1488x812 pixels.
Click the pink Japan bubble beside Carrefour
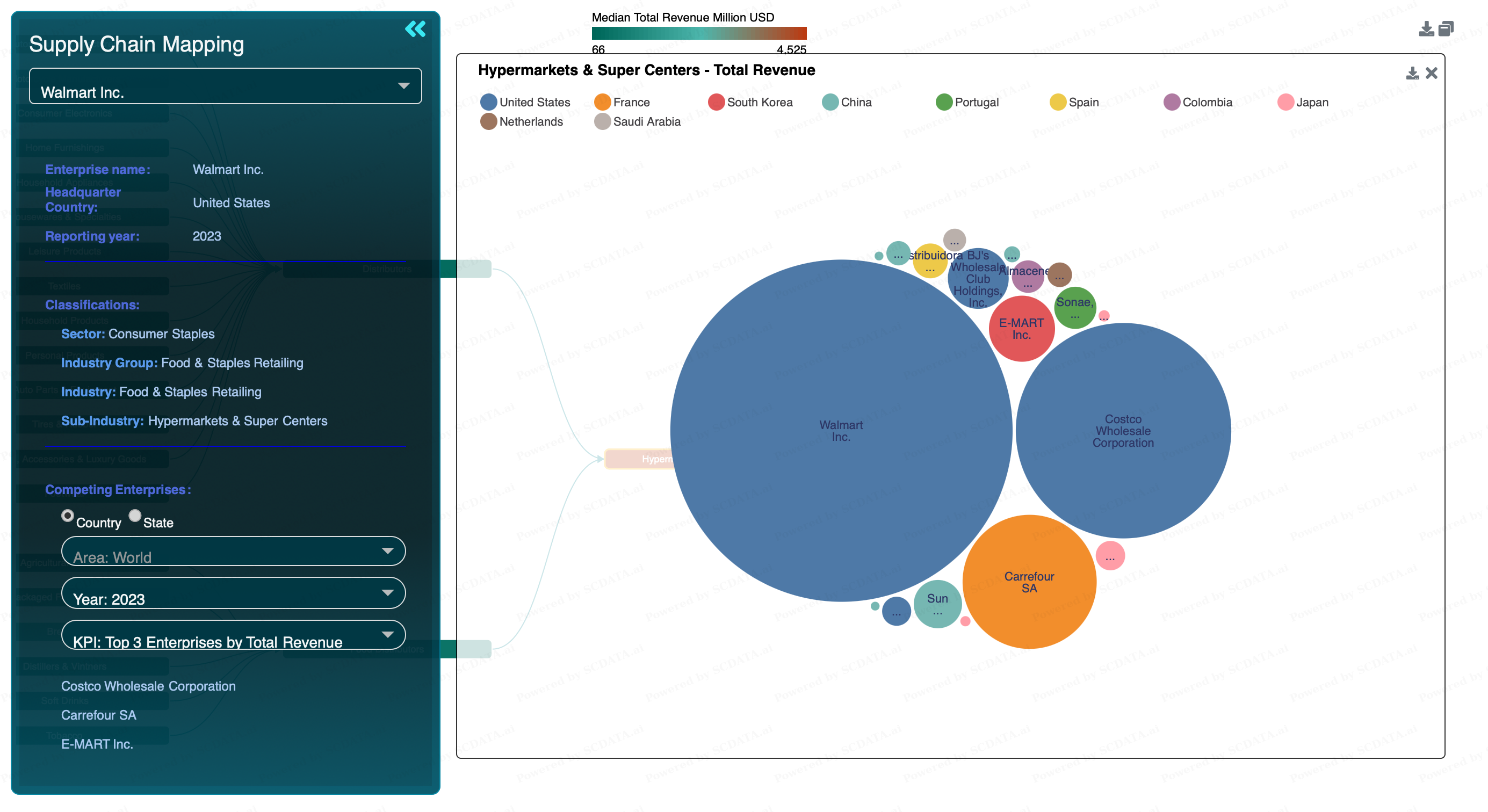point(1110,556)
